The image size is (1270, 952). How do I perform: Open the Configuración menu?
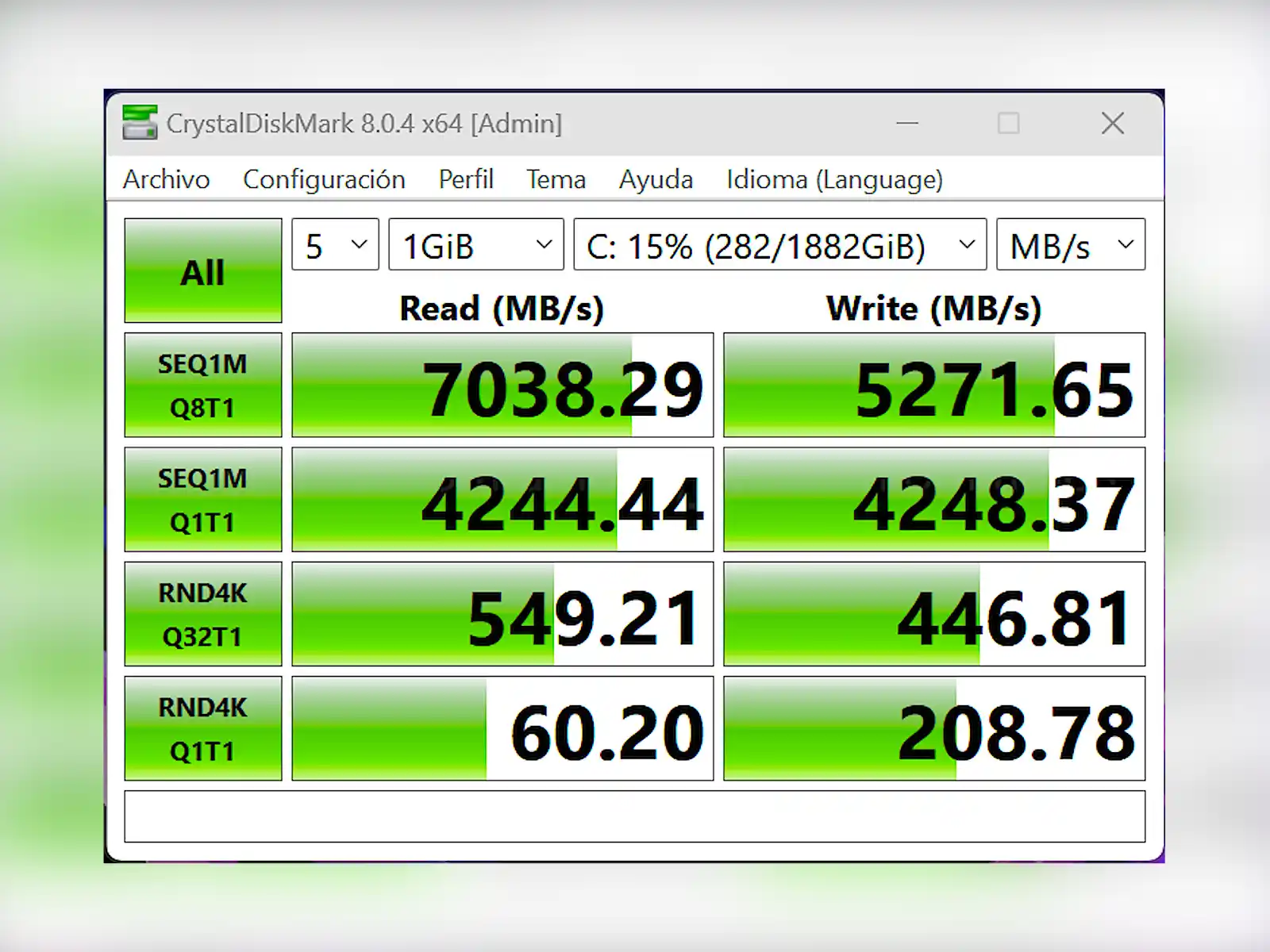click(x=324, y=179)
